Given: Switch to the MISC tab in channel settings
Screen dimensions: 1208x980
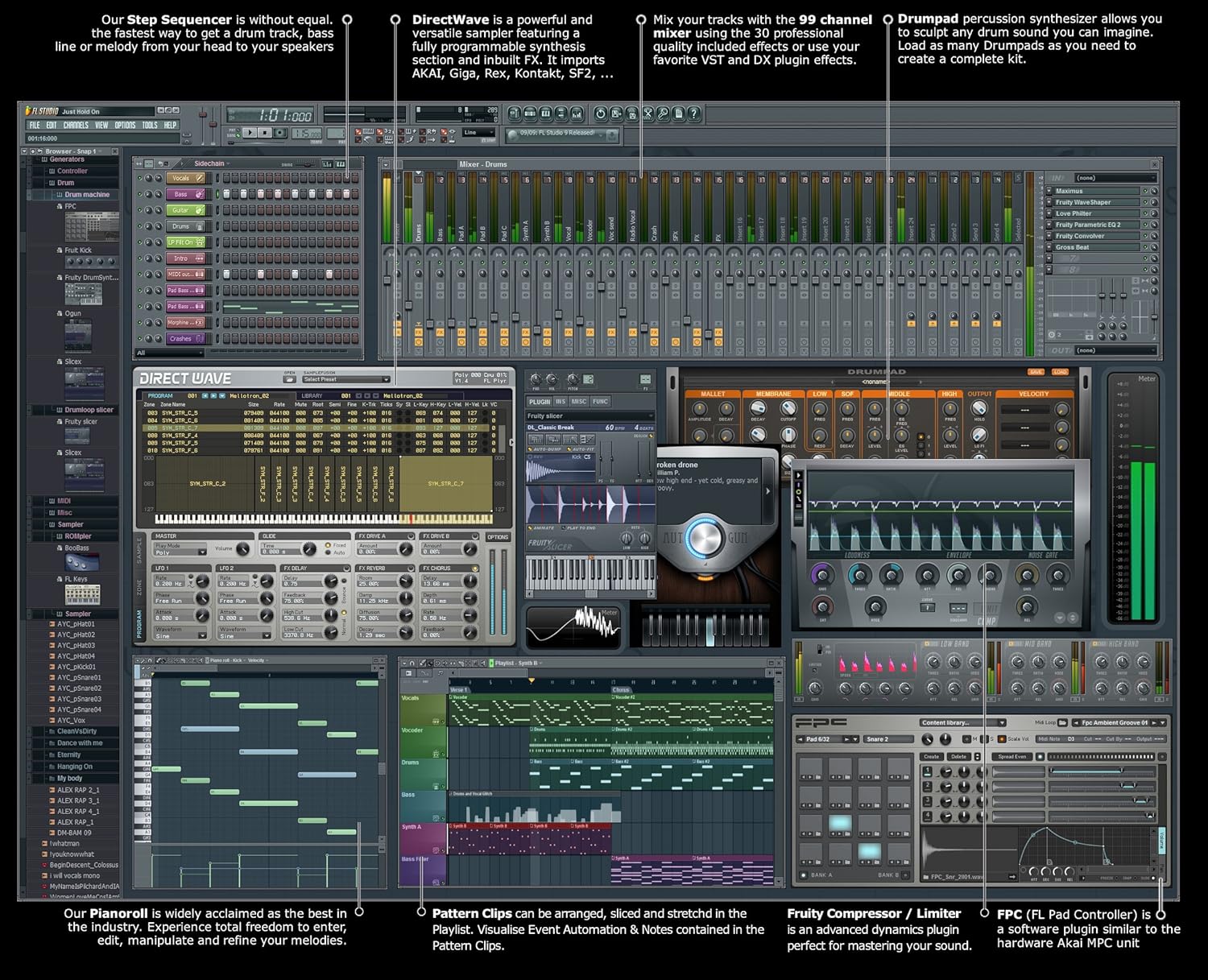Looking at the screenshot, I should 579,402.
